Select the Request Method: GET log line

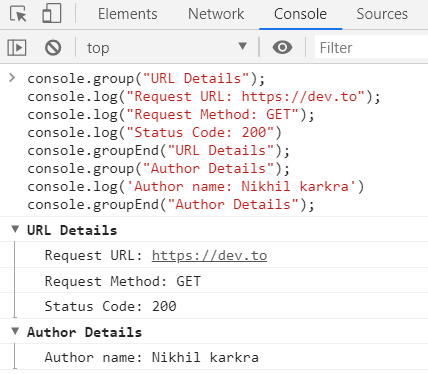(214, 281)
